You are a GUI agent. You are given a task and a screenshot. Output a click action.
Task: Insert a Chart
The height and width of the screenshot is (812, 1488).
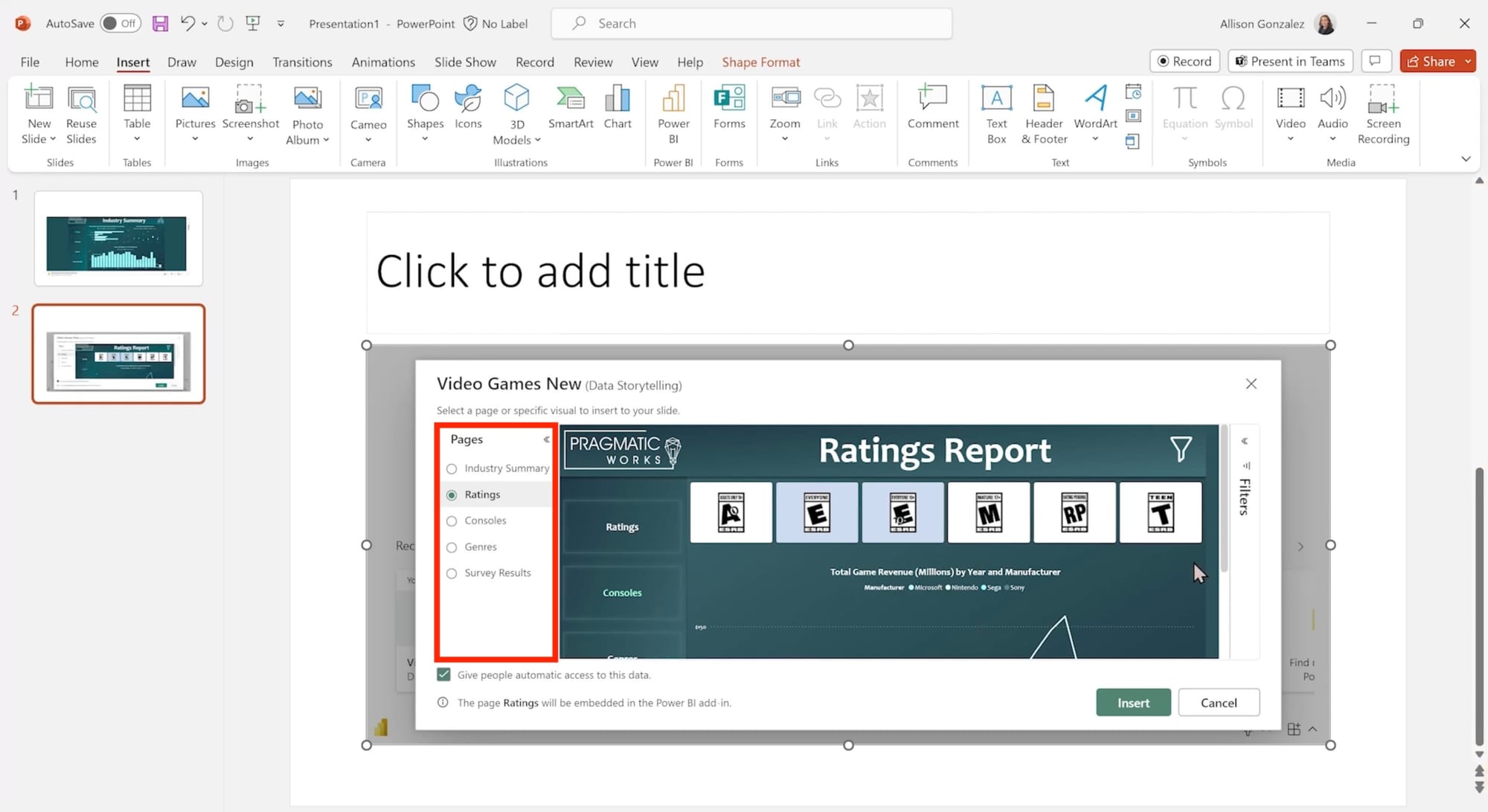[618, 108]
